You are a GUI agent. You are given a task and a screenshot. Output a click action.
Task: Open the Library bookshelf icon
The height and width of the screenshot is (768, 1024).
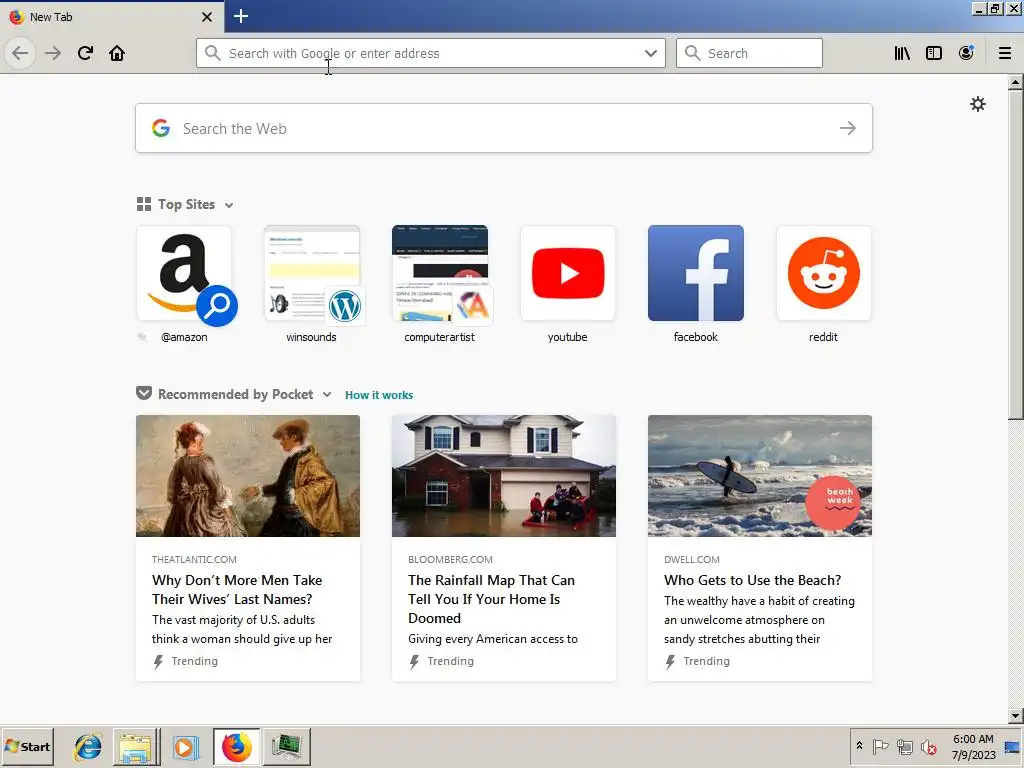(x=902, y=53)
